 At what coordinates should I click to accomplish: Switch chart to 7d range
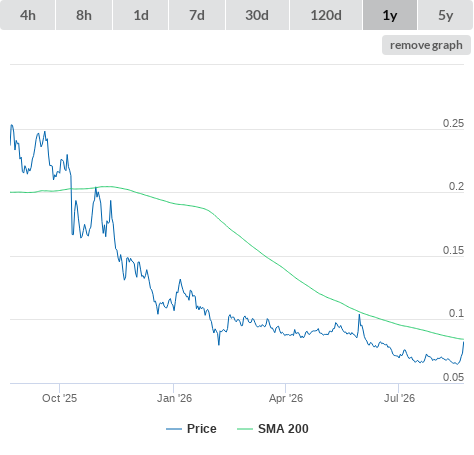[x=197, y=15]
